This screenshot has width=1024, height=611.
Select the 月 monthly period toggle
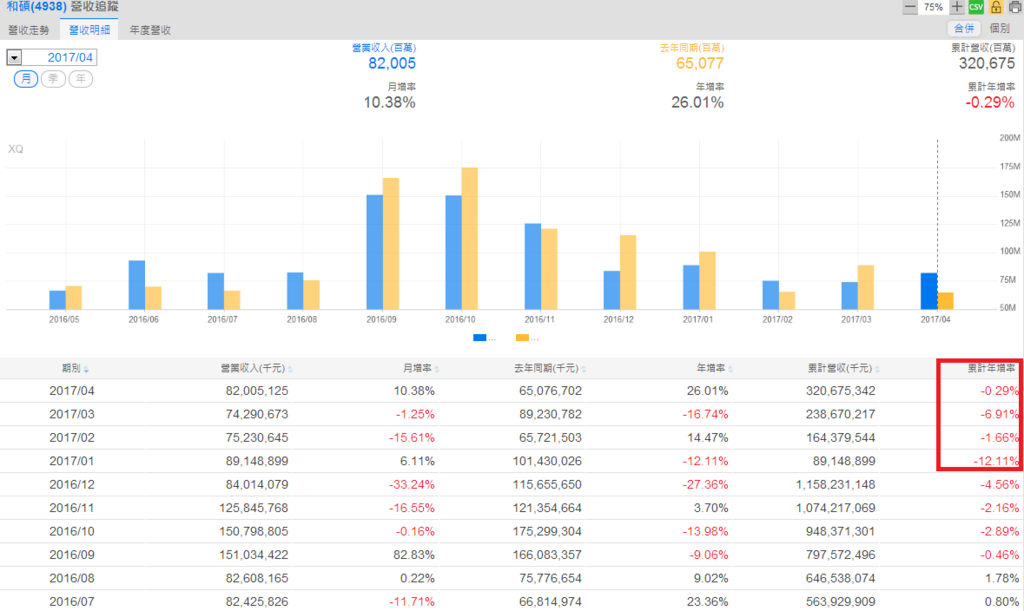[x=26, y=79]
